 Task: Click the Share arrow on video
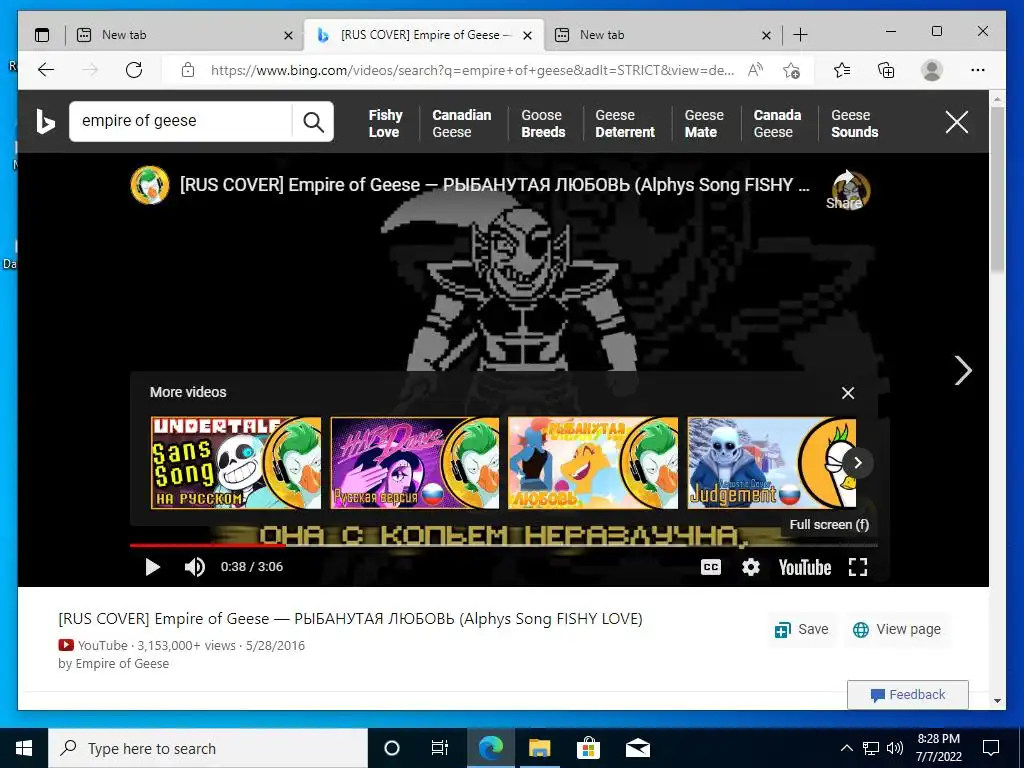pyautogui.click(x=846, y=190)
